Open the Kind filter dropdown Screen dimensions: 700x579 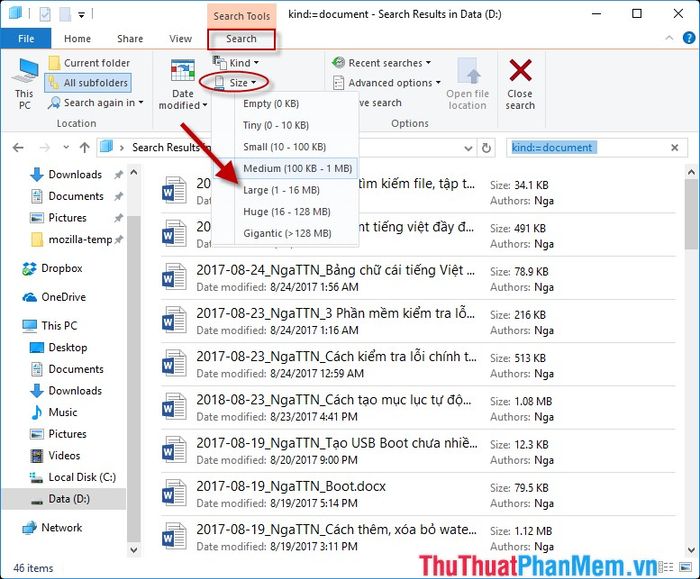(236, 62)
